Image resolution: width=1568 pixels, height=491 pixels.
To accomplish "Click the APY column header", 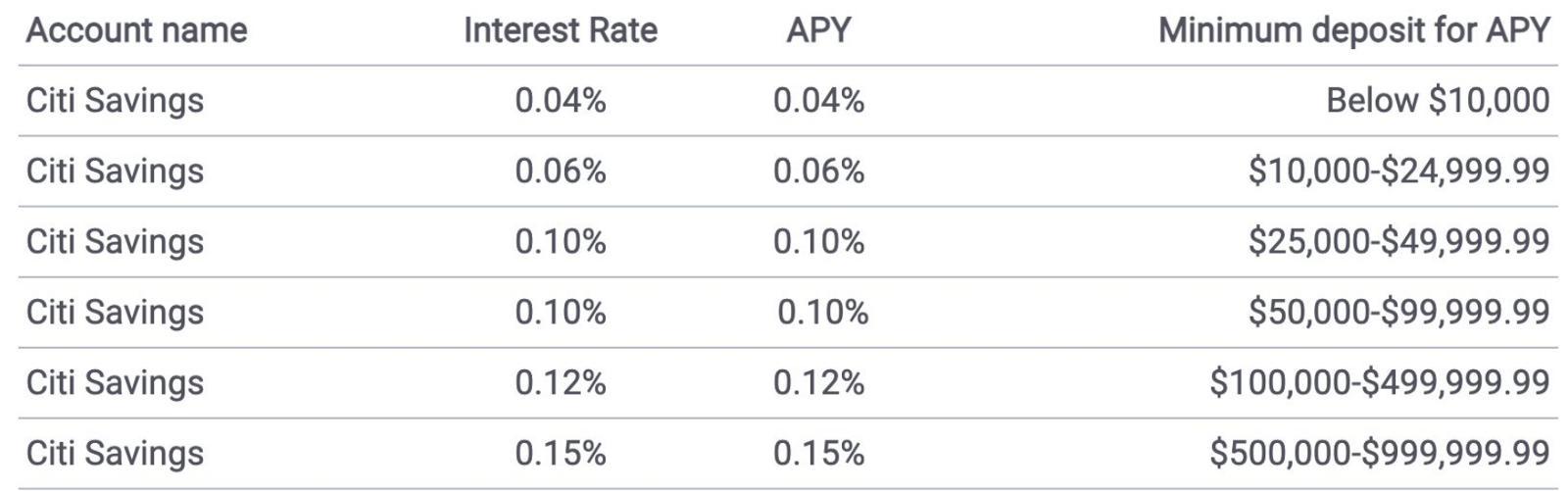I will [x=818, y=30].
